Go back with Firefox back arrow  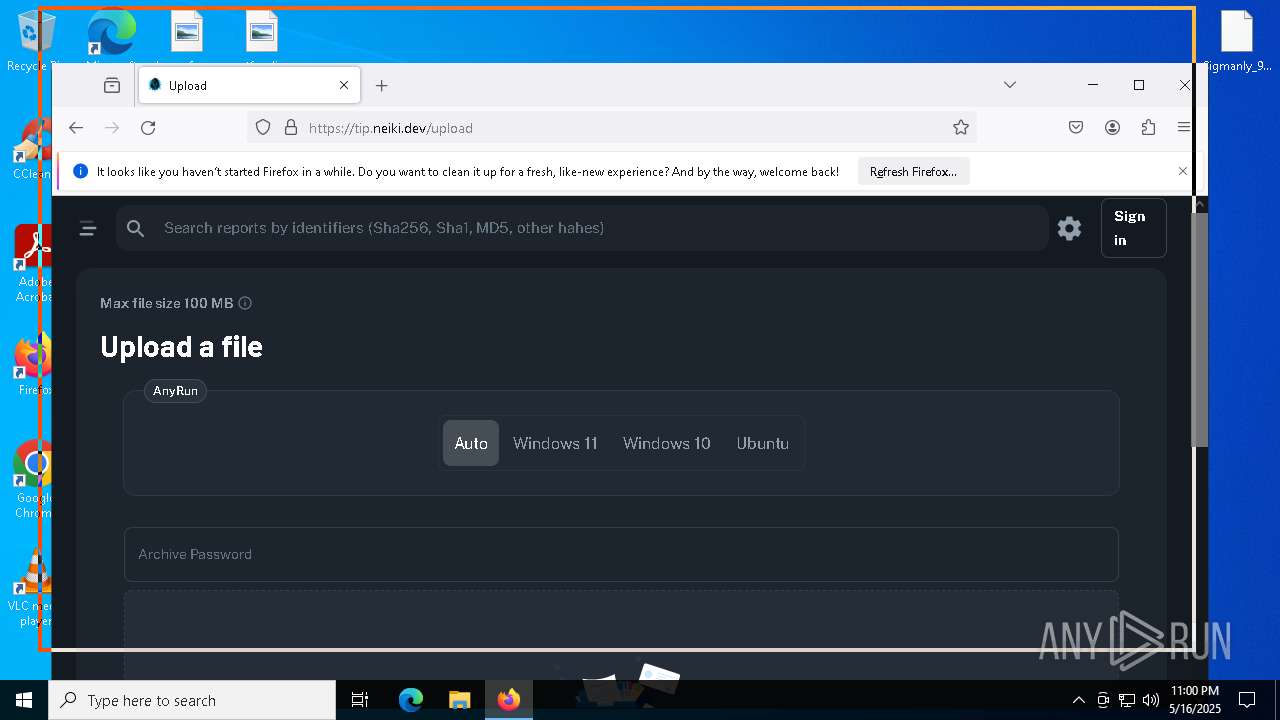76,128
